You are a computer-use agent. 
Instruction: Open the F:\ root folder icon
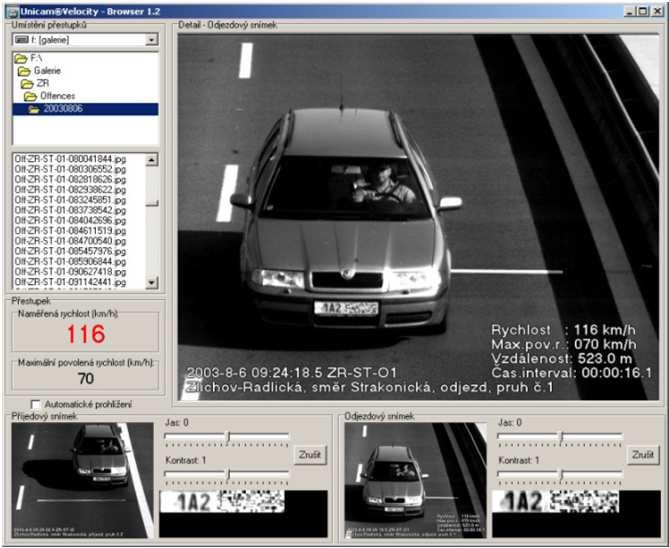pyautogui.click(x=20, y=58)
